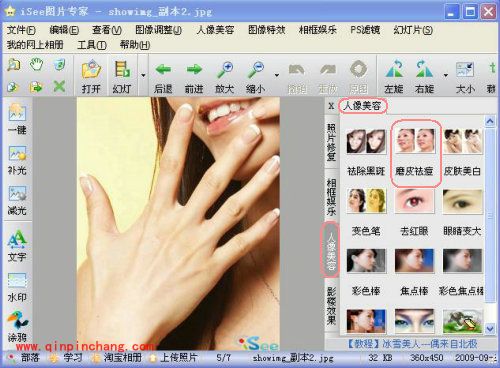This screenshot has height=368, width=500.
Task: Pick the 彩色焦点棒 effect thumbnail
Action: (x=462, y=261)
